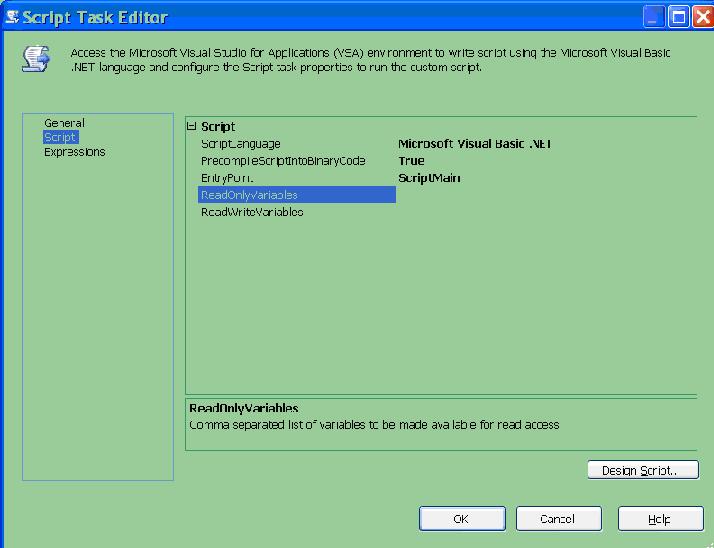Open Help for the Script Task Editor
The height and width of the screenshot is (548, 714).
point(661,518)
